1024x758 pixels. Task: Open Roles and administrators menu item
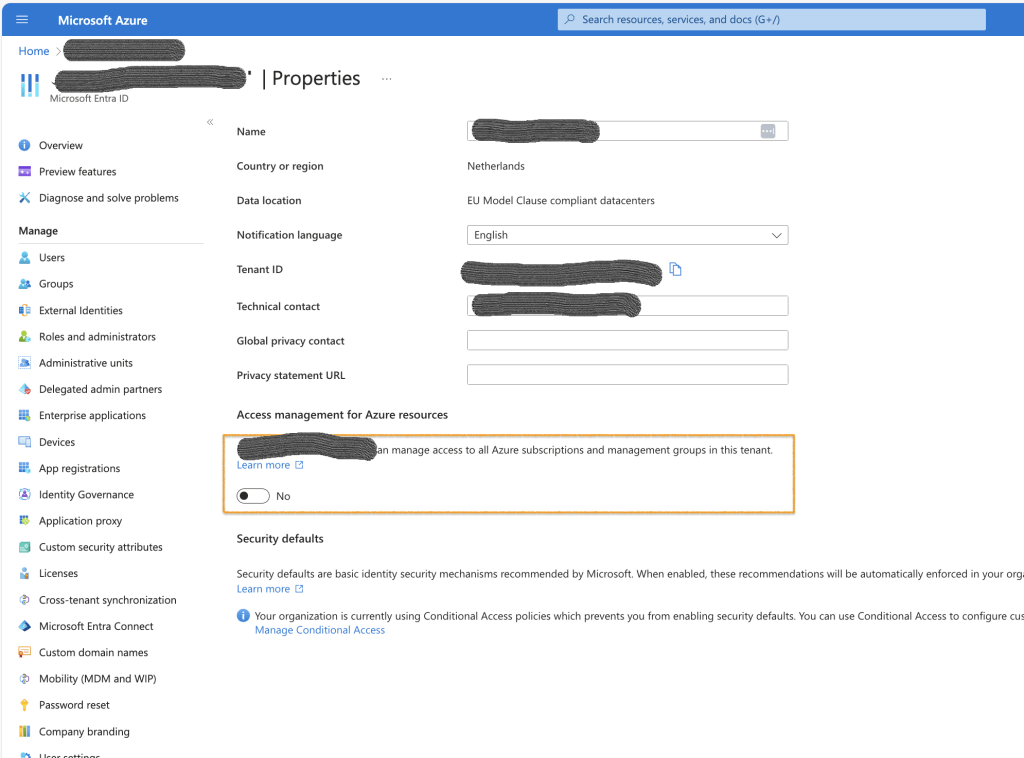pyautogui.click(x=97, y=337)
